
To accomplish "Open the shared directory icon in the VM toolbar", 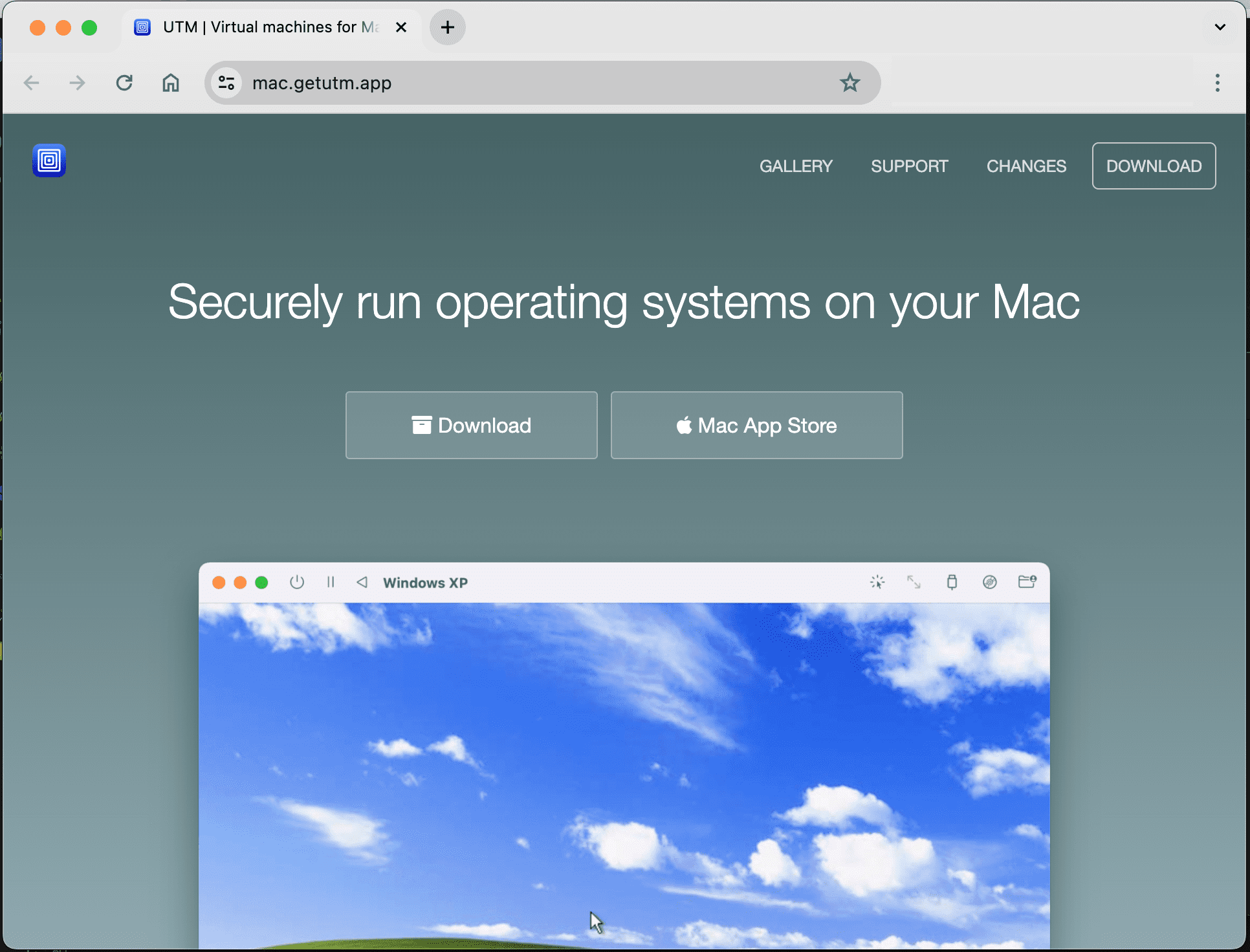I will [x=1027, y=582].
